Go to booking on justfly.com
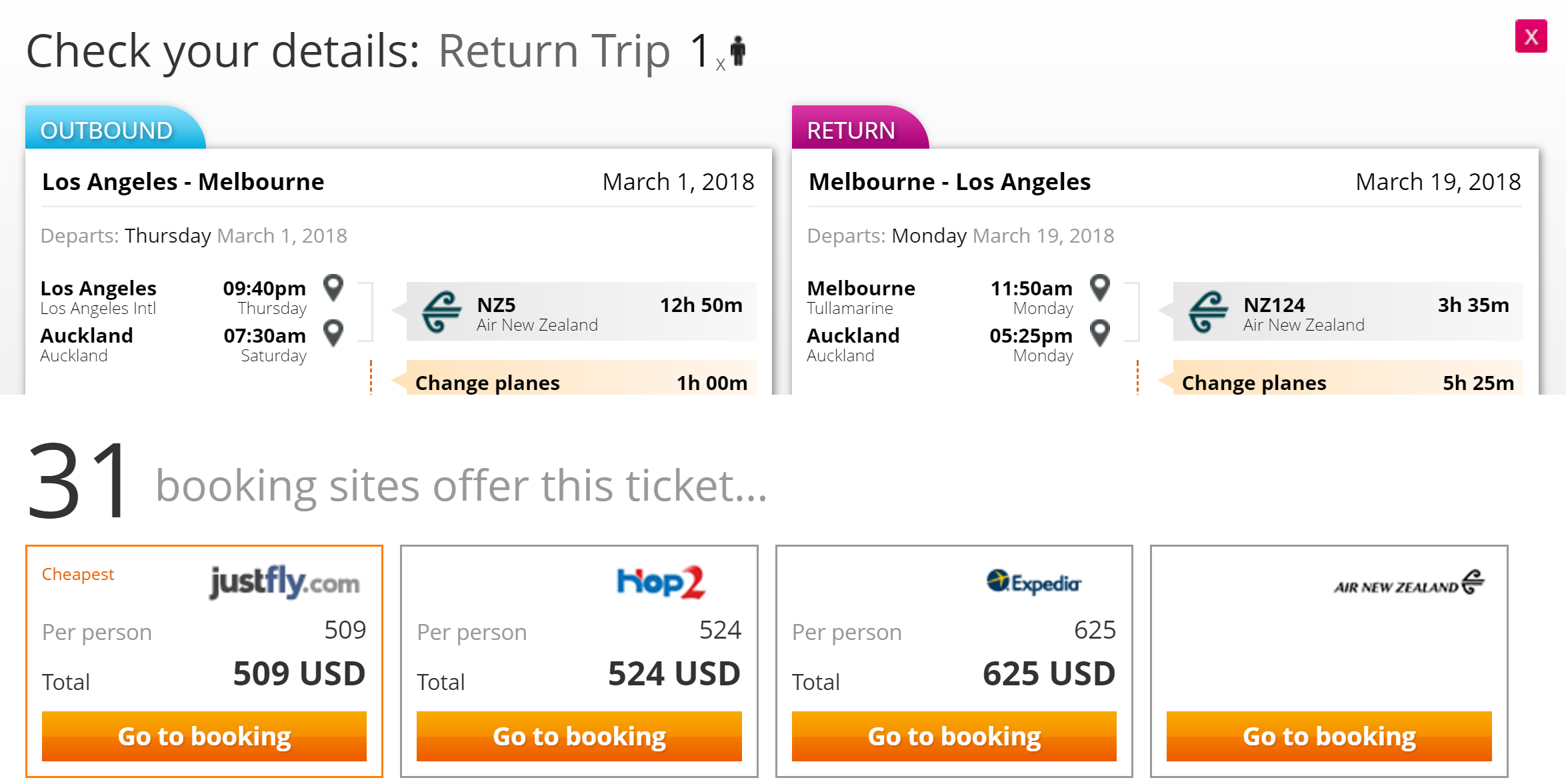The width and height of the screenshot is (1566, 784). pos(204,736)
